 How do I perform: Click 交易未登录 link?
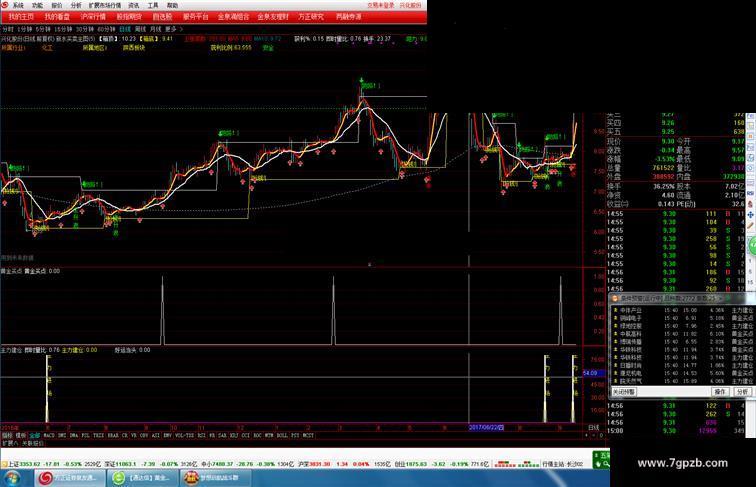click(x=380, y=5)
